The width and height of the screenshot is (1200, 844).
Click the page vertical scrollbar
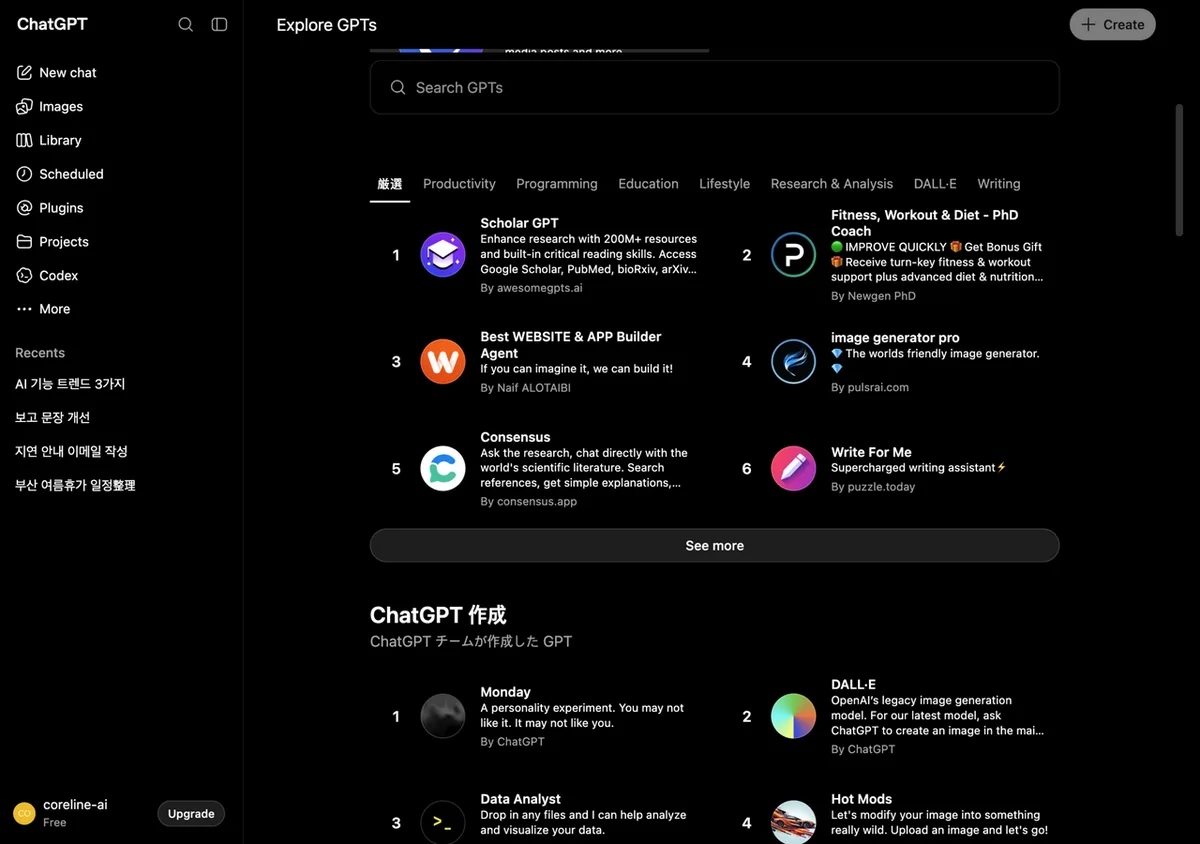click(x=1179, y=170)
